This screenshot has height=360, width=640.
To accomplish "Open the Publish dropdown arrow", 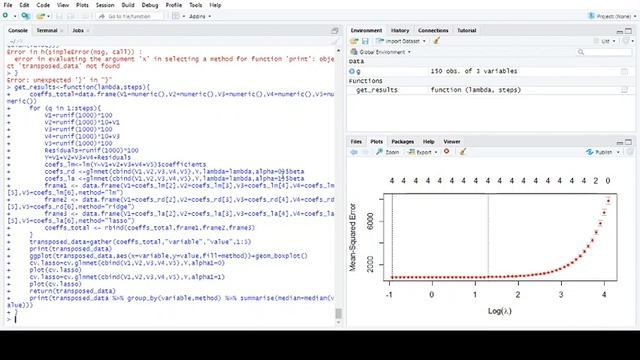I will coord(618,152).
